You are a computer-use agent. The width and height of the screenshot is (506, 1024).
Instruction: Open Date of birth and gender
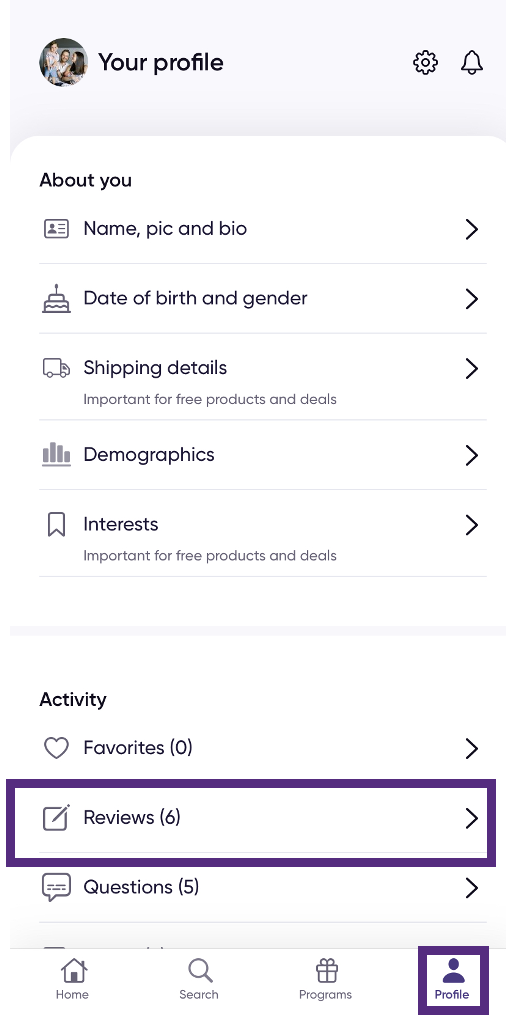point(263,298)
